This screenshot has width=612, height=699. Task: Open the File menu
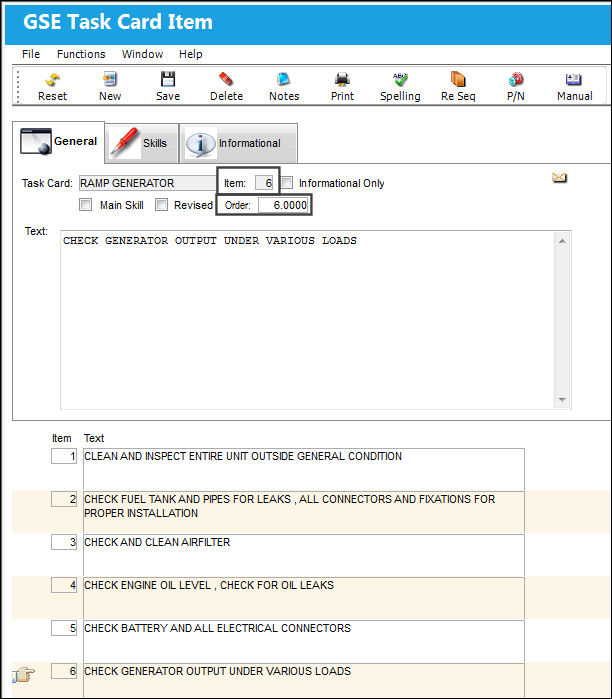coord(31,54)
